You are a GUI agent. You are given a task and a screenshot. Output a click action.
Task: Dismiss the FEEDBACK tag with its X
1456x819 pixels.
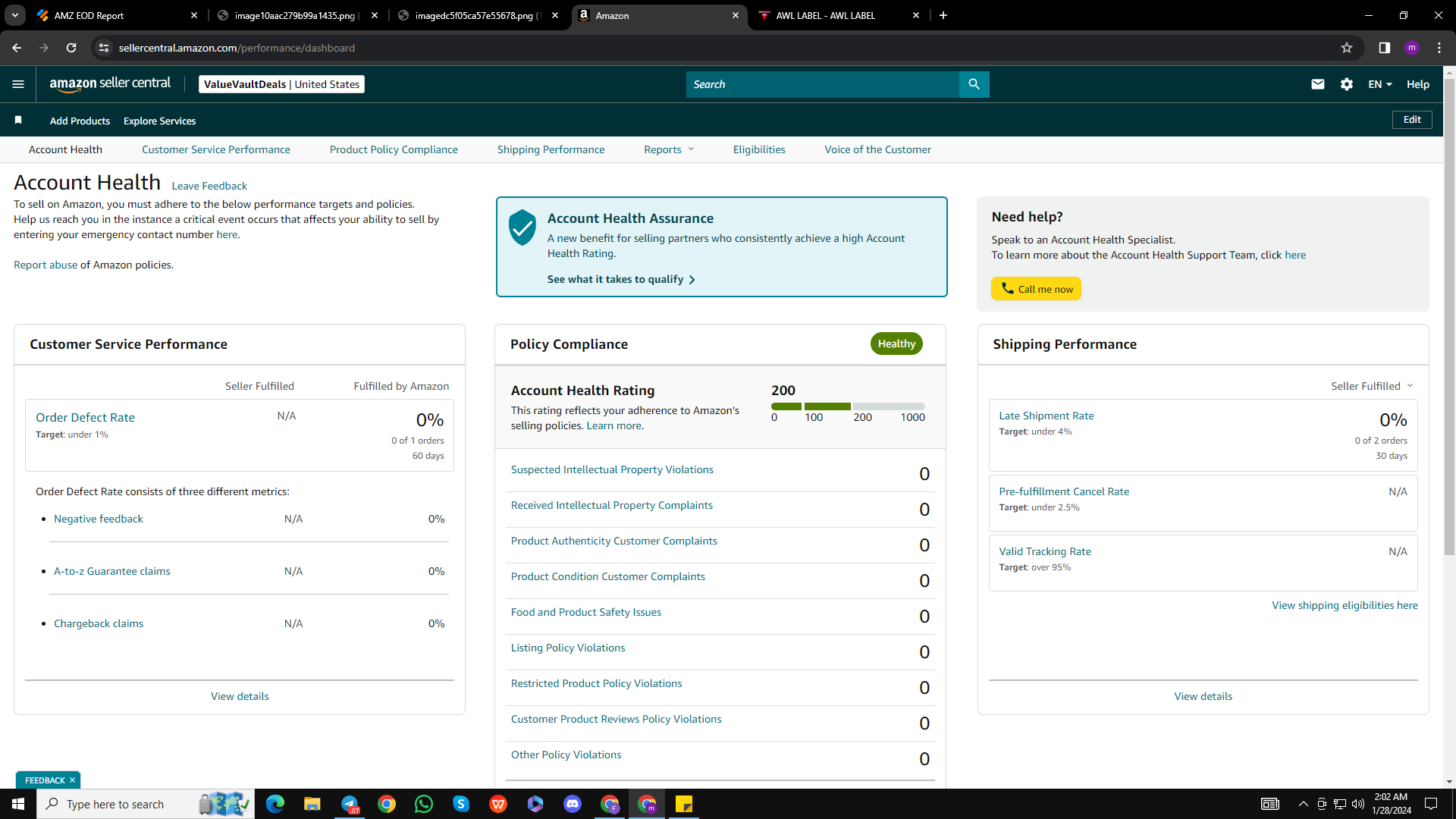click(73, 780)
